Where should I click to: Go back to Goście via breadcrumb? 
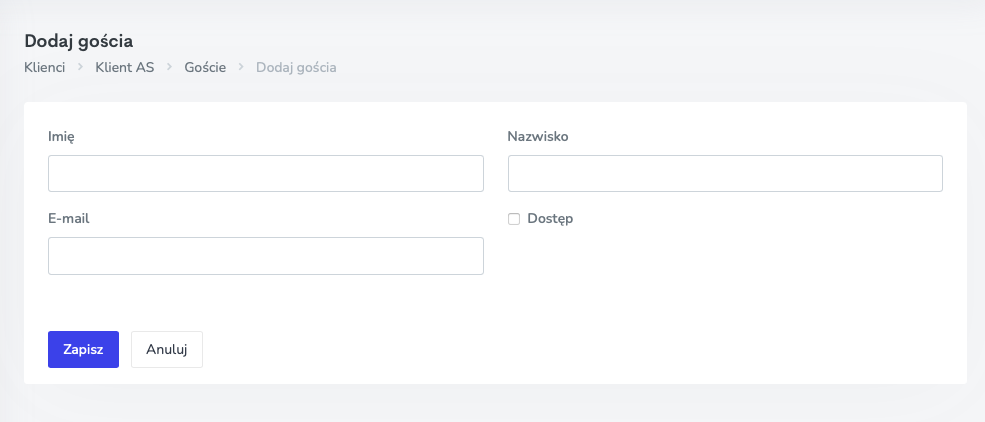click(x=205, y=68)
